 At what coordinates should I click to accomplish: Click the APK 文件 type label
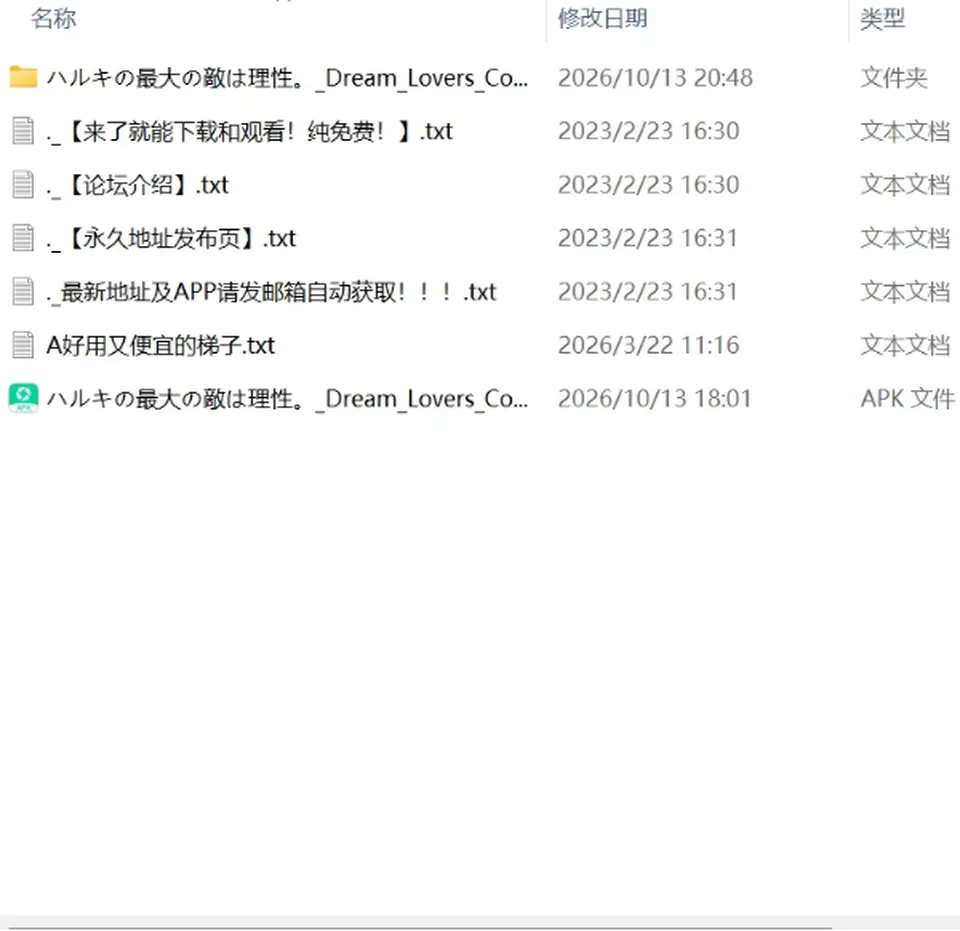907,398
